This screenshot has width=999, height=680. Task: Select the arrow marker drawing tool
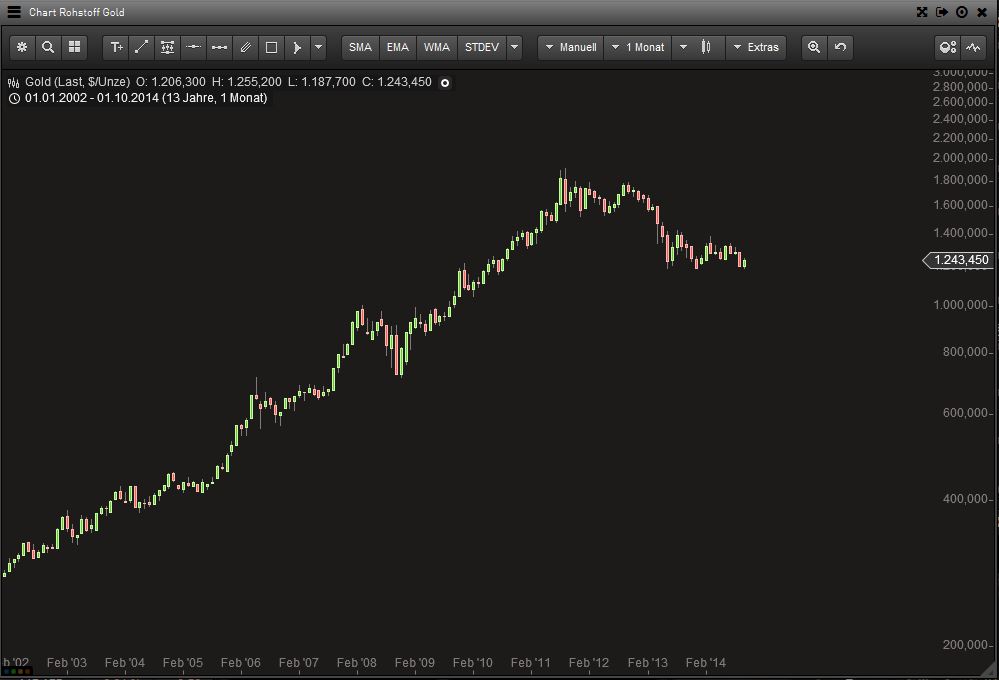297,47
